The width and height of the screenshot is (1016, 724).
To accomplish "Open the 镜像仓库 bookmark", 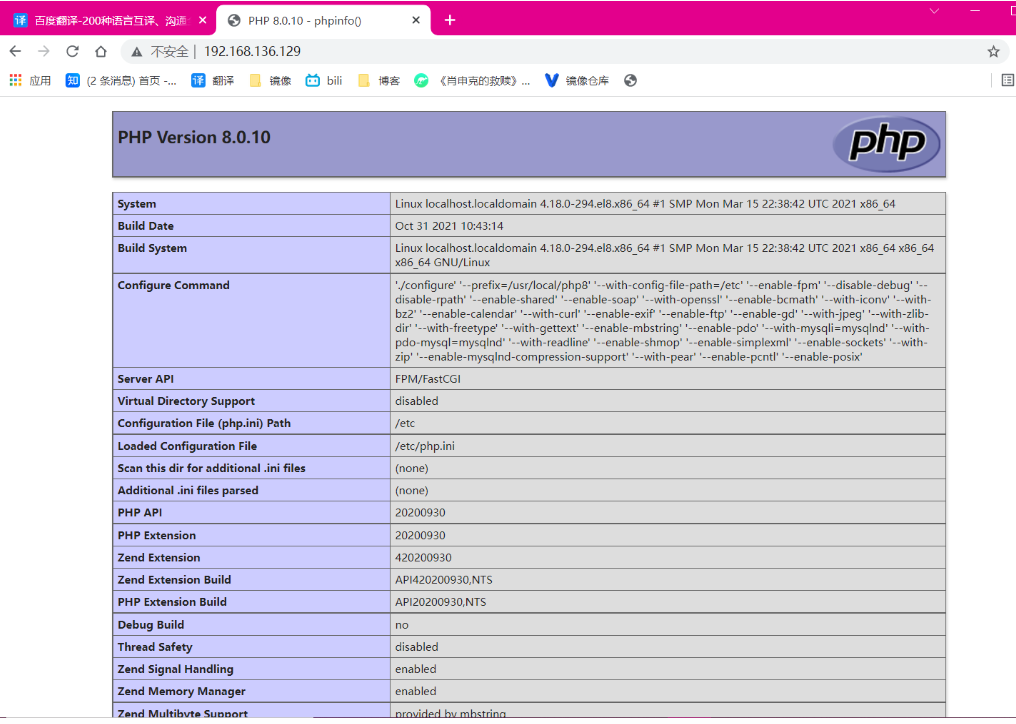I will [577, 80].
